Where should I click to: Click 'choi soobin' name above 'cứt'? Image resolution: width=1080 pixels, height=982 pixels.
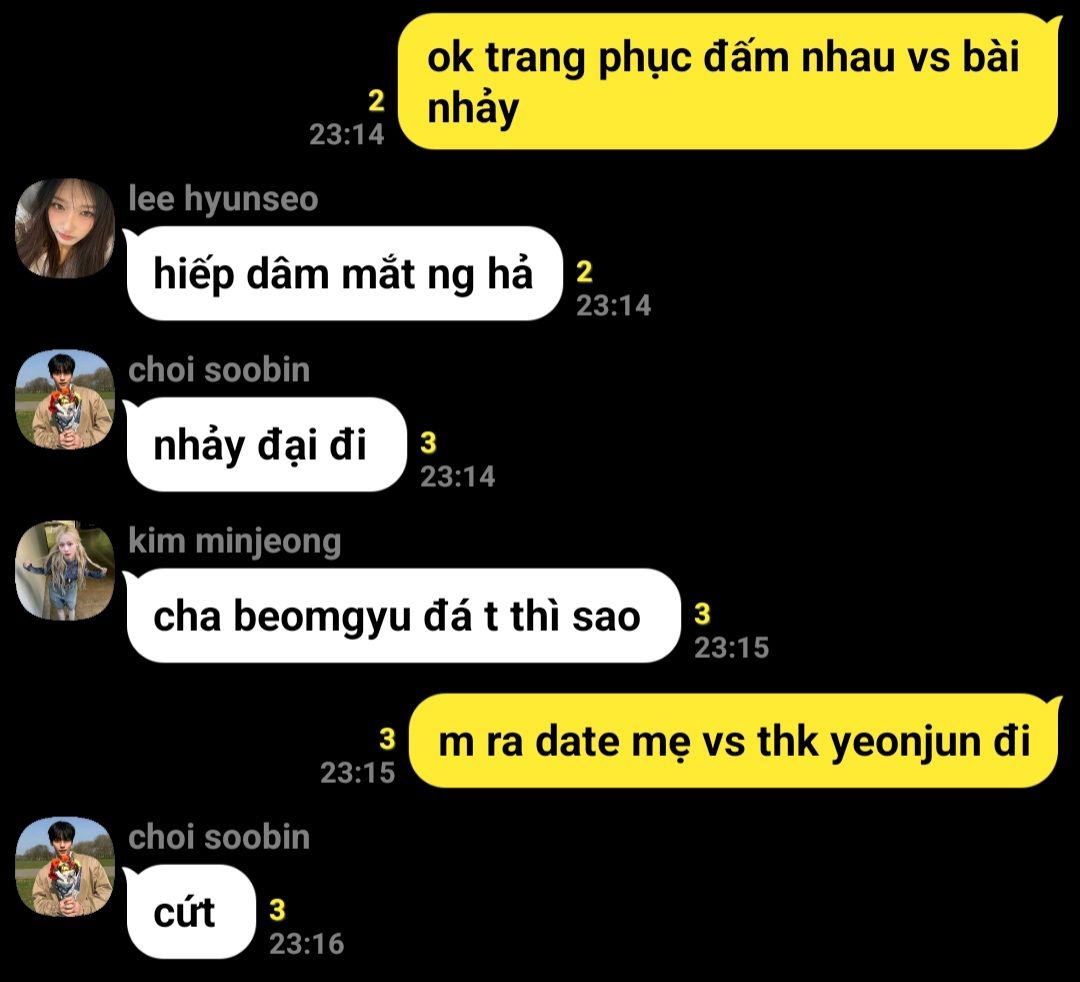click(x=219, y=837)
